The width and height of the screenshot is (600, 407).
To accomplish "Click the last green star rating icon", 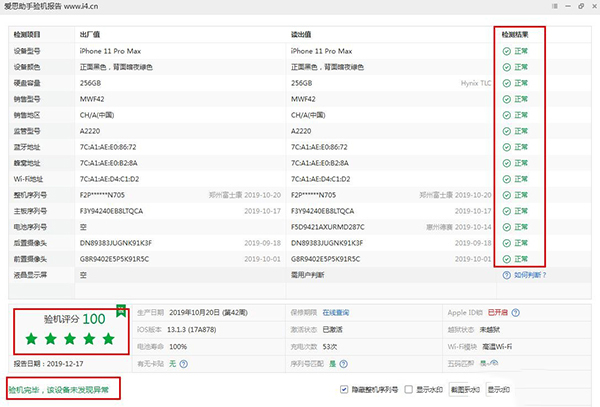I will 108,338.
